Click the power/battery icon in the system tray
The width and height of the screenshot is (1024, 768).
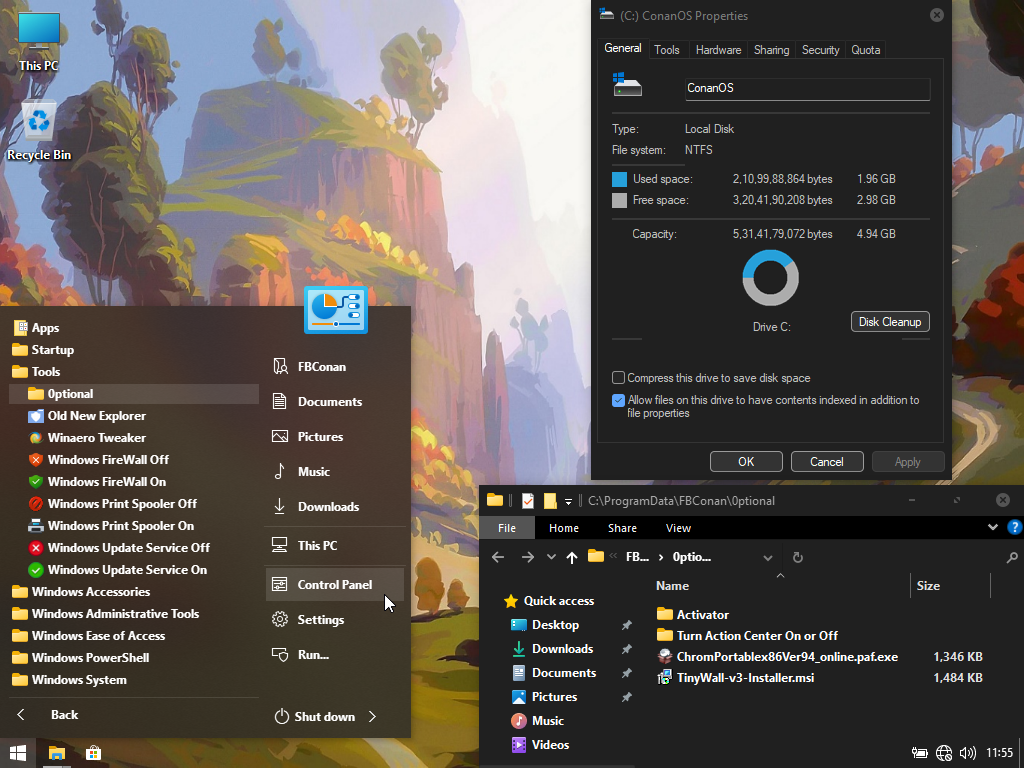920,753
